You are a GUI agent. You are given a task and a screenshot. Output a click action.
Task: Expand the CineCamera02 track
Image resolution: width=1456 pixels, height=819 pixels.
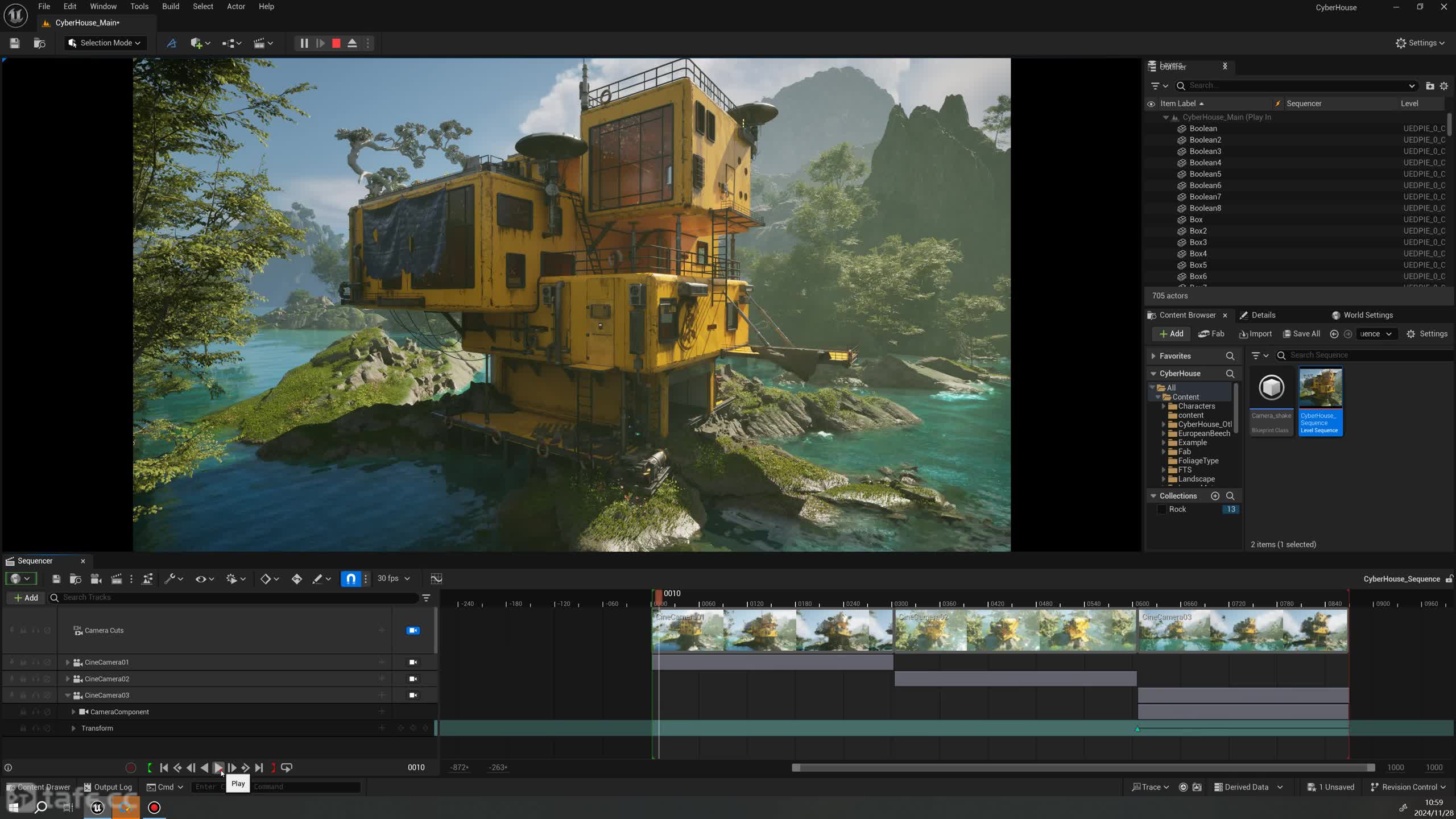click(x=68, y=679)
